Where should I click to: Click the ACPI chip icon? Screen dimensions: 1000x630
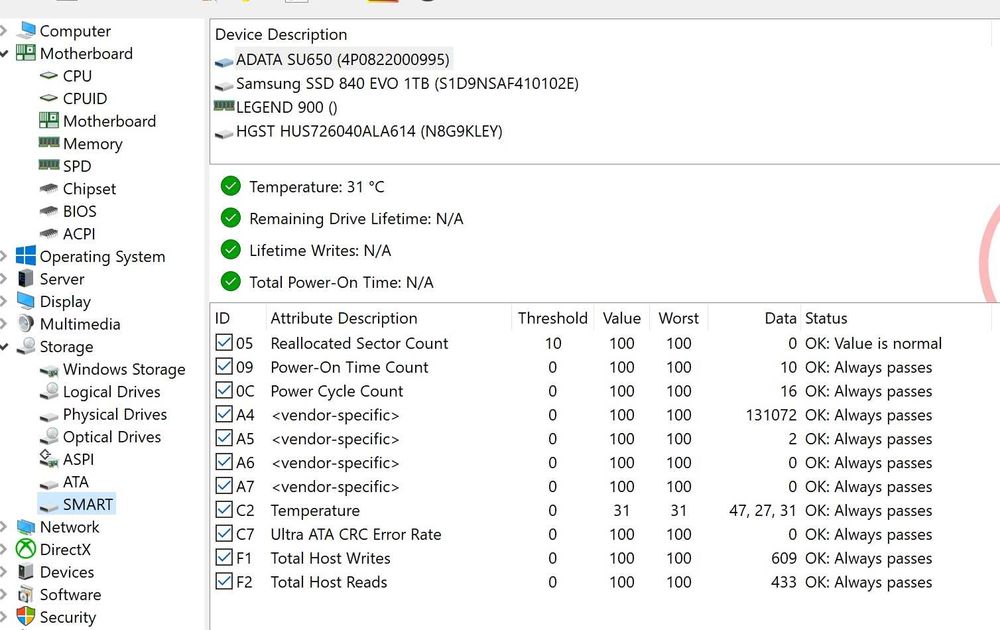pyautogui.click(x=49, y=233)
